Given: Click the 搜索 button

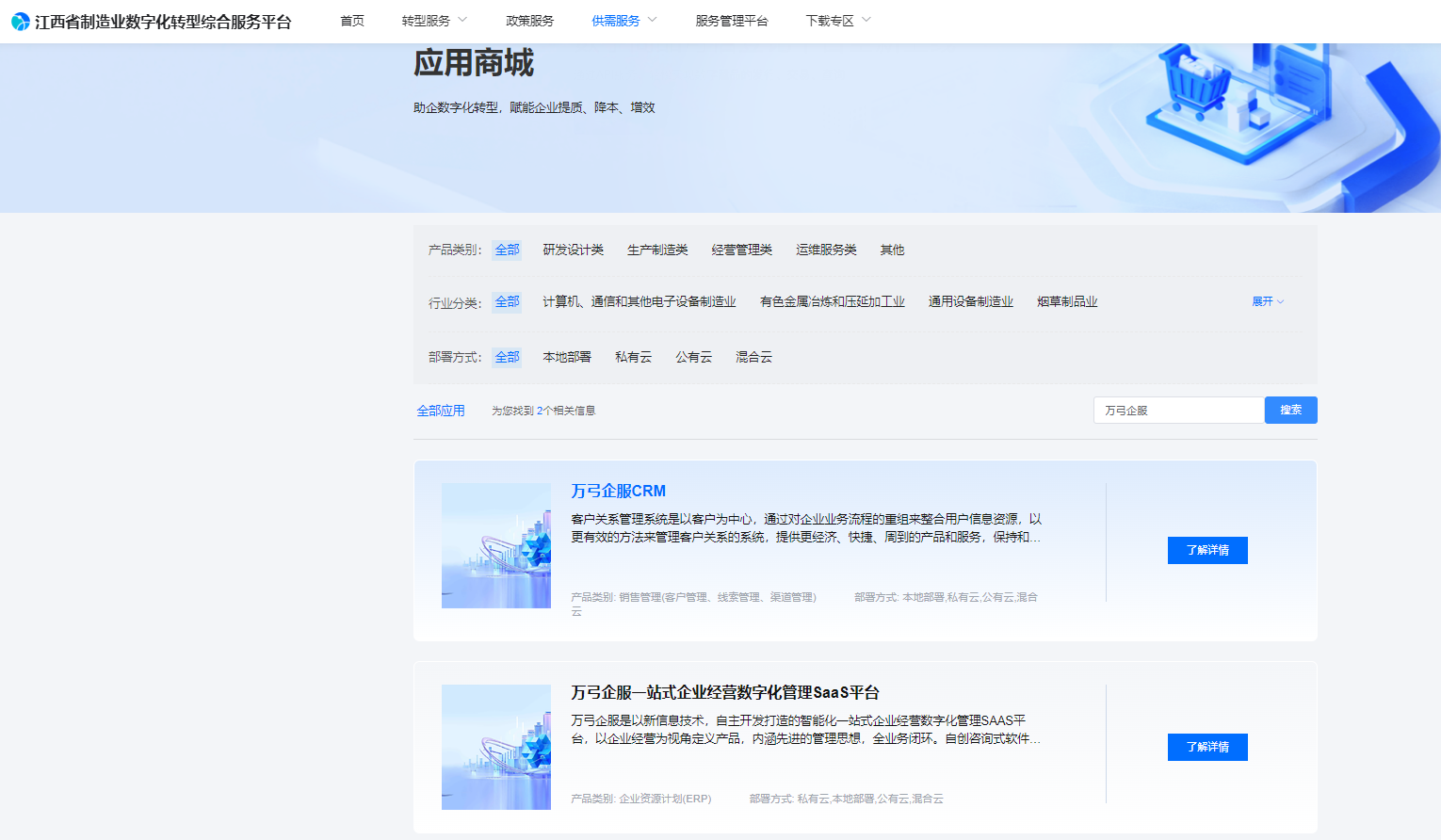Looking at the screenshot, I should coord(1290,410).
